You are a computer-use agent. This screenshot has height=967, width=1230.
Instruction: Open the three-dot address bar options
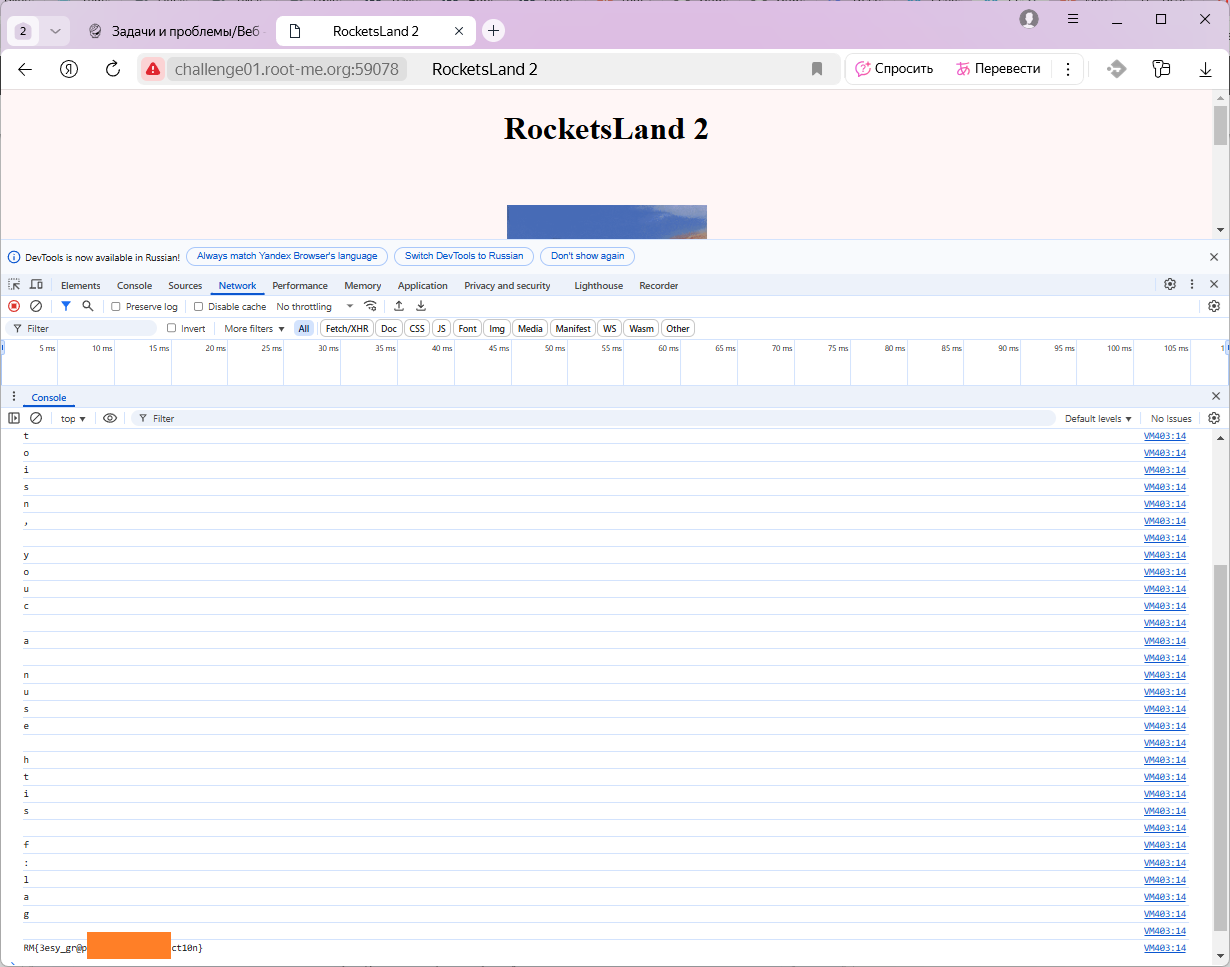1068,69
